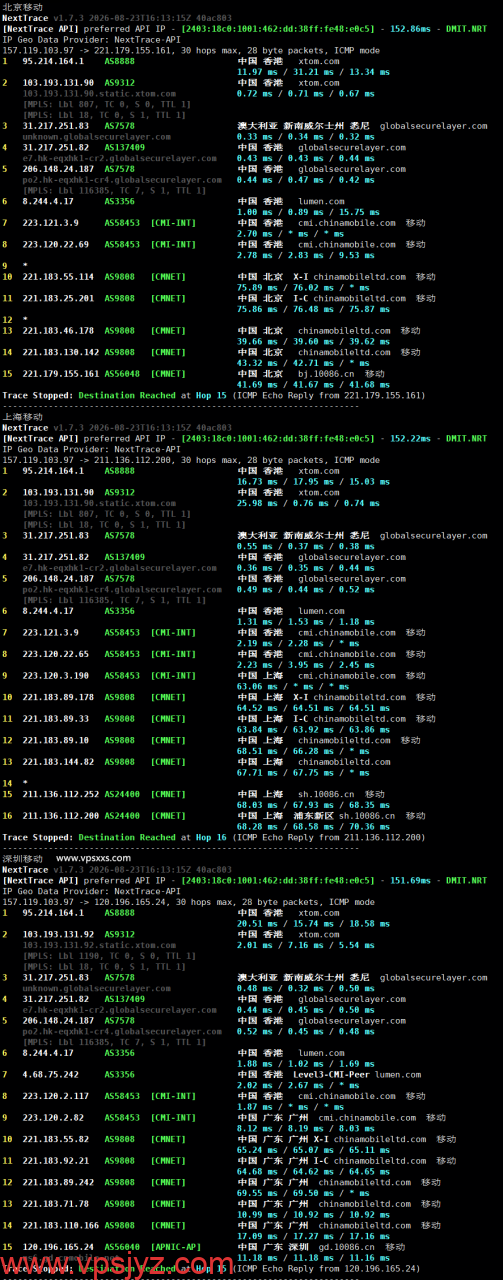This screenshot has width=503, height=1280.
Task: Select IP address 4.68.75.242
Action: [51, 1074]
